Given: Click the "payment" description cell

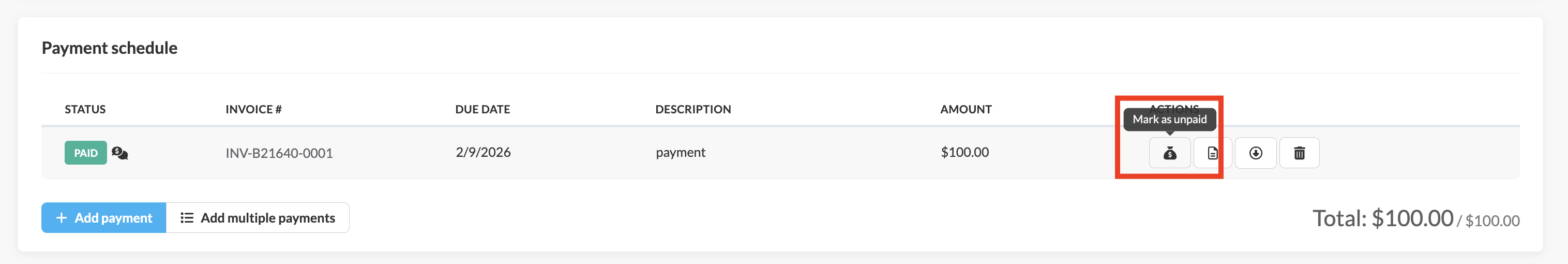Looking at the screenshot, I should pos(680,152).
